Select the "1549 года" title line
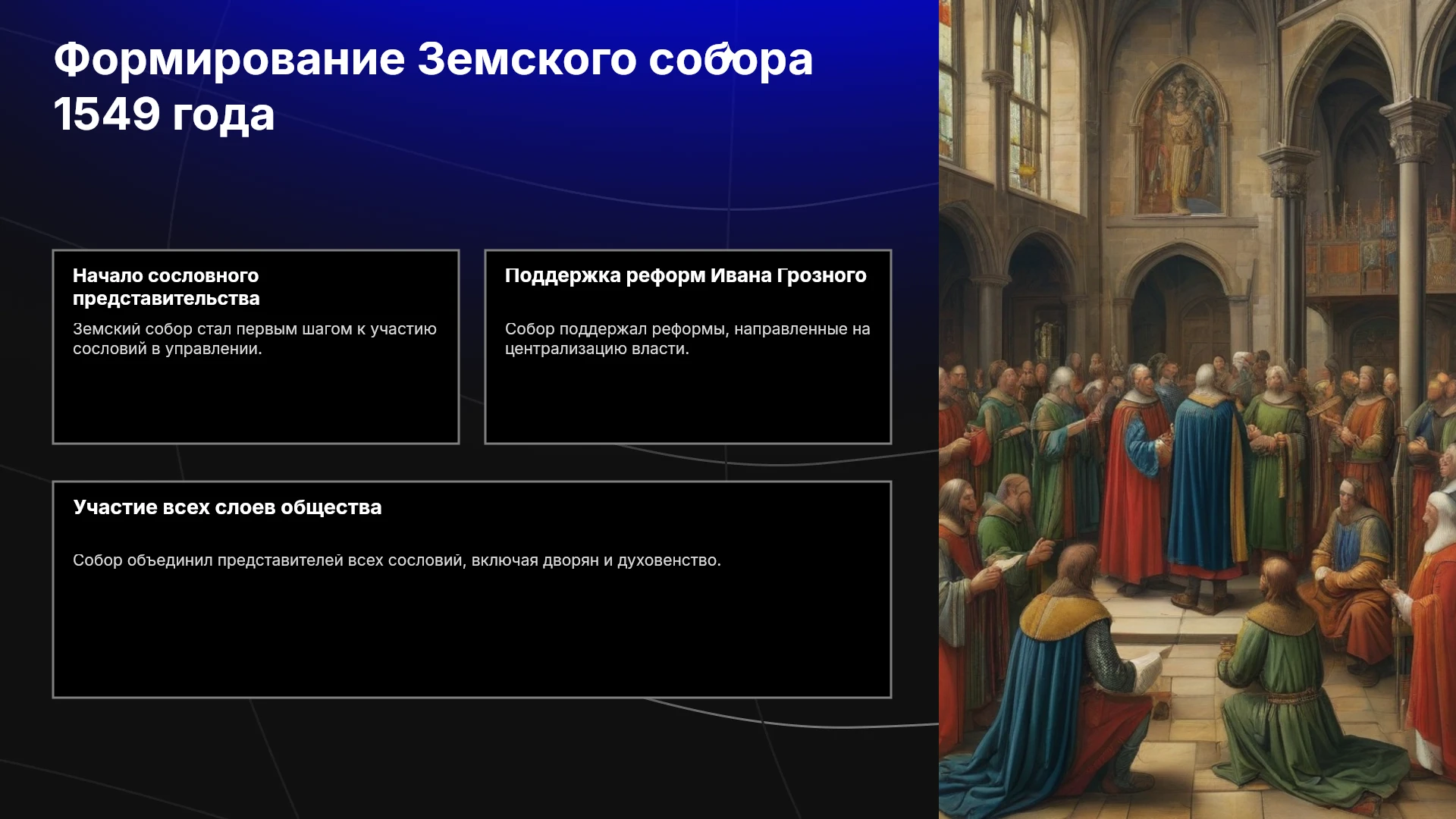 [164, 115]
